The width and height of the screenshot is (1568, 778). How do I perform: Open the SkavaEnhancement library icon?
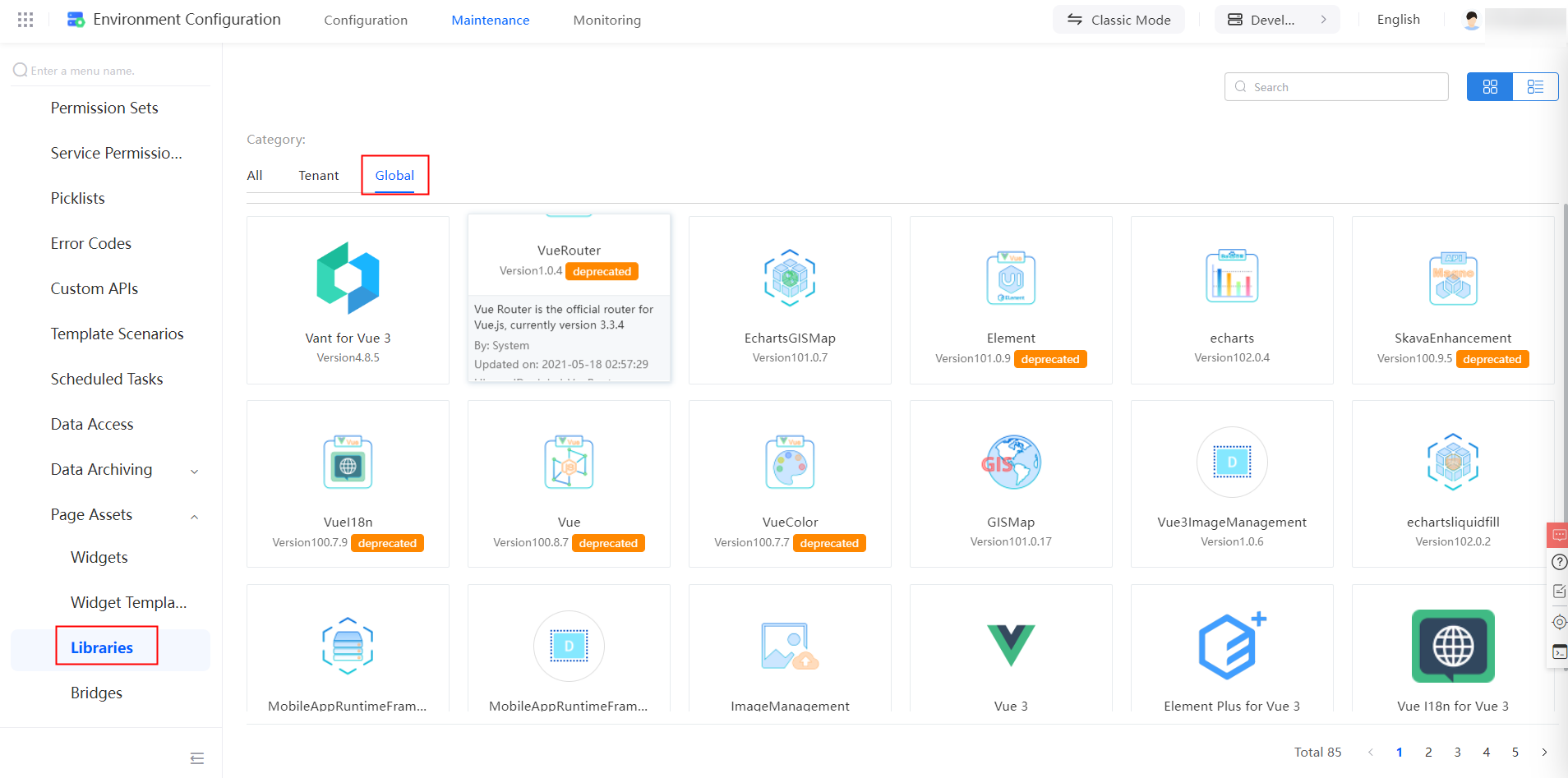coord(1453,279)
